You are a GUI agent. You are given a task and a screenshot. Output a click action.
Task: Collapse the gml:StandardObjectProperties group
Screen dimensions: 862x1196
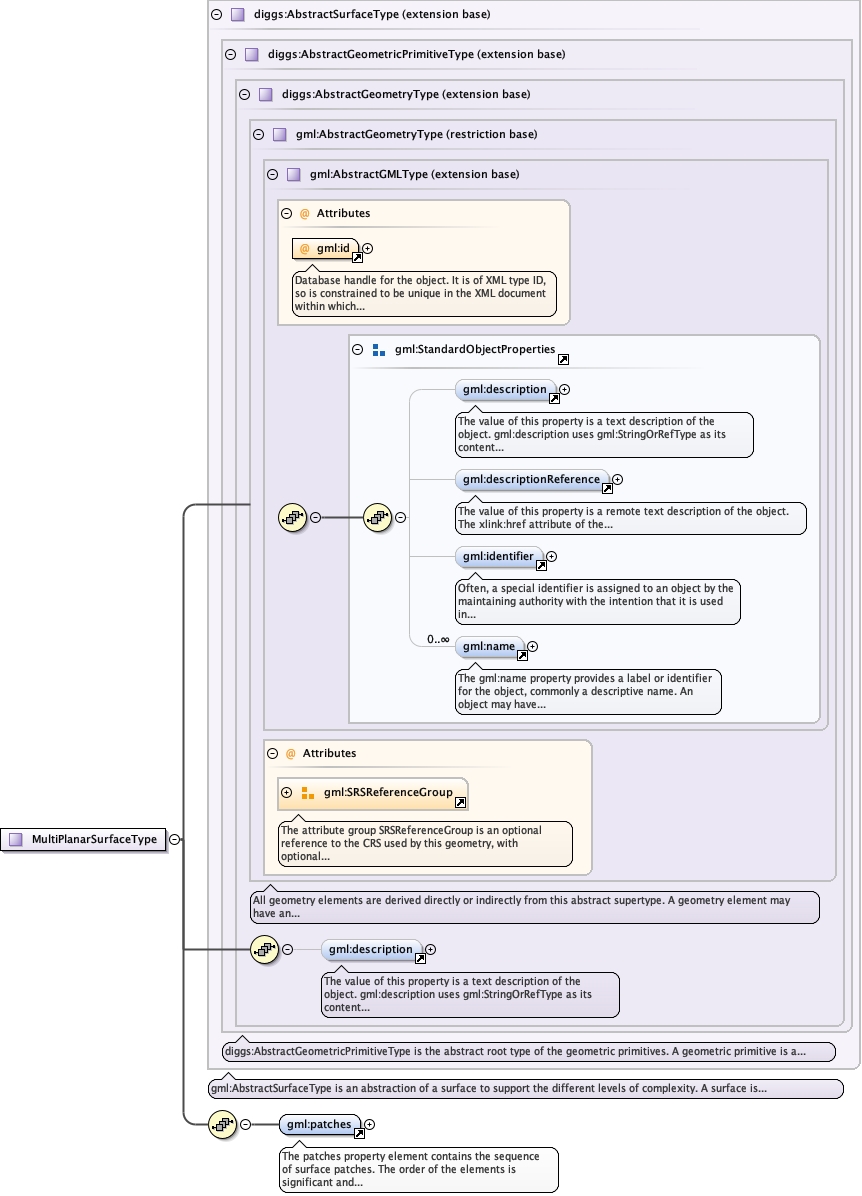357,350
